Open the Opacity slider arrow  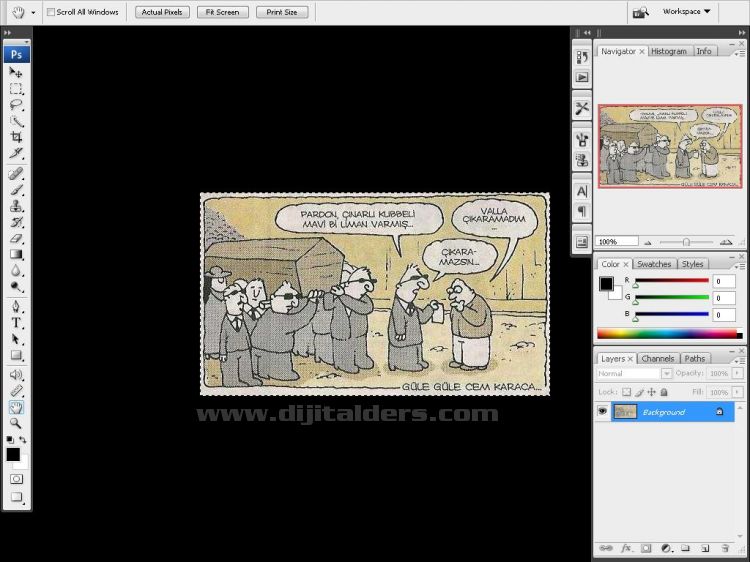tap(738, 373)
